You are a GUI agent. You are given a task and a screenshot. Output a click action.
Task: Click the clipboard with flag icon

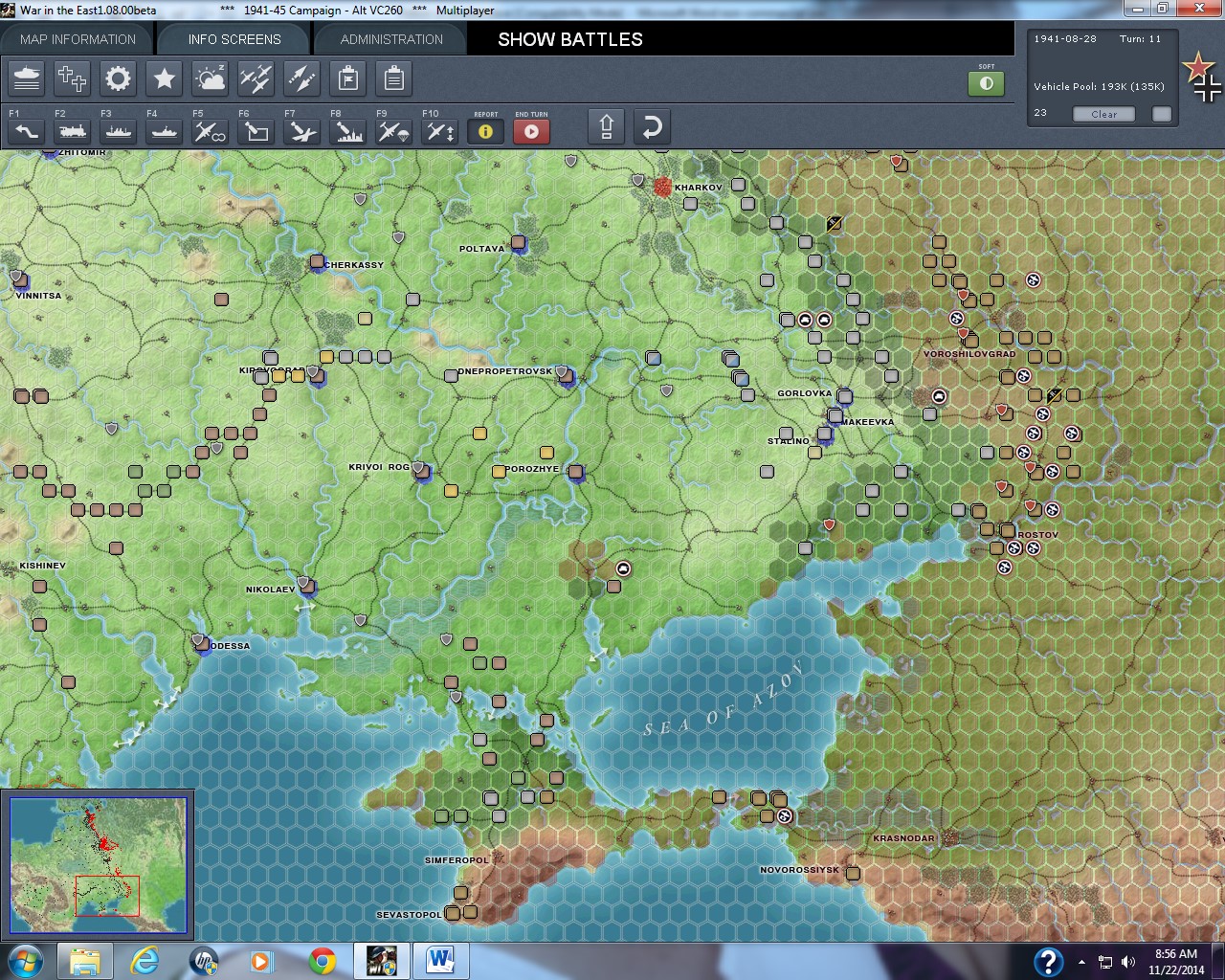click(x=347, y=78)
